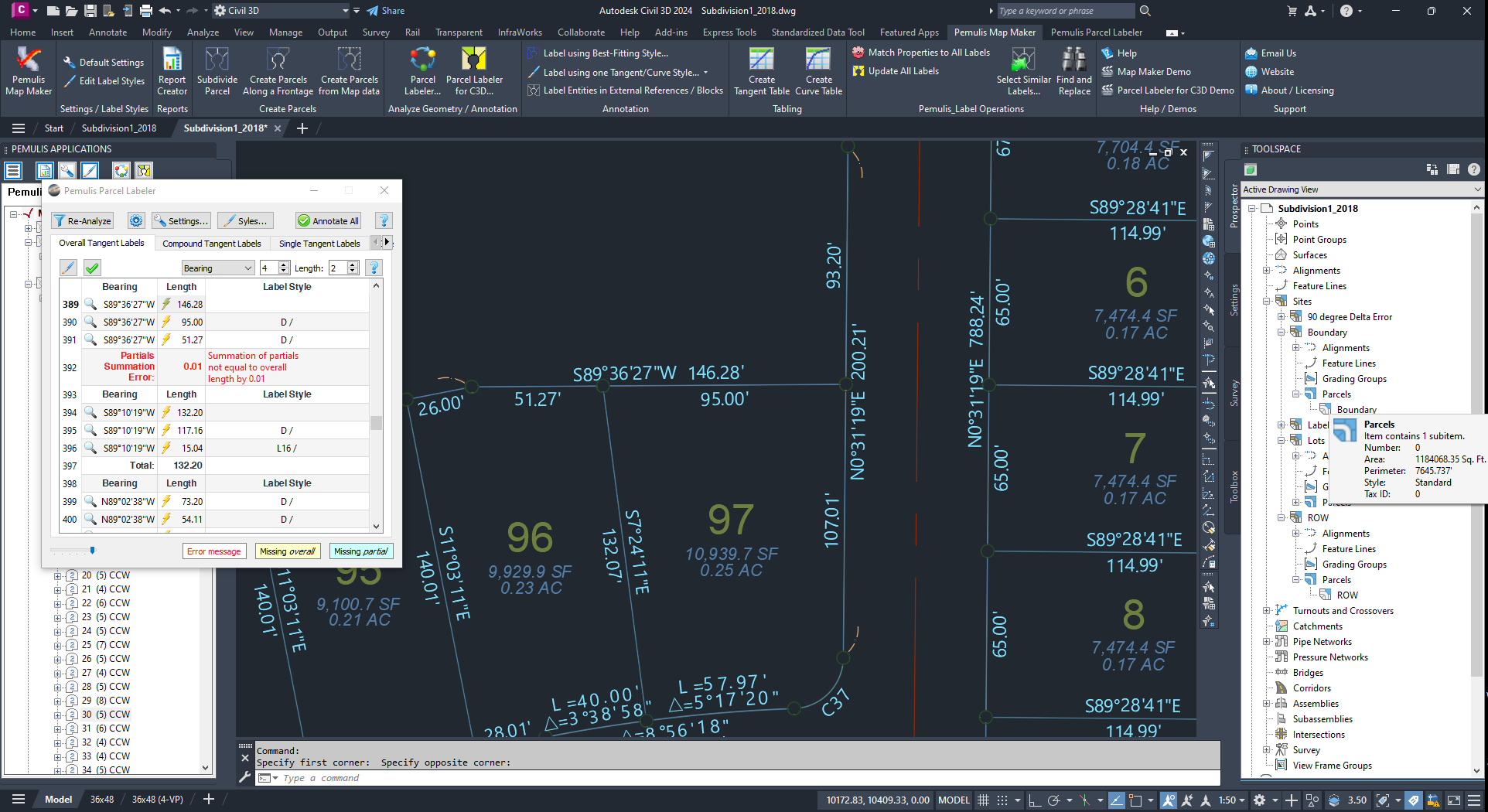This screenshot has height=812, width=1488.
Task: Increase the Length stepper value
Action: (353, 264)
